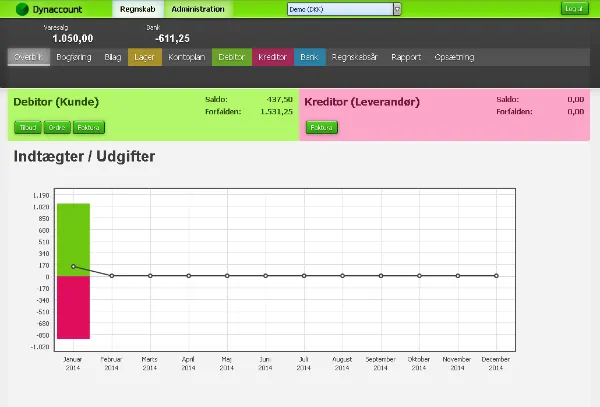Click the Debitor (Kunde) heading

click(56, 102)
